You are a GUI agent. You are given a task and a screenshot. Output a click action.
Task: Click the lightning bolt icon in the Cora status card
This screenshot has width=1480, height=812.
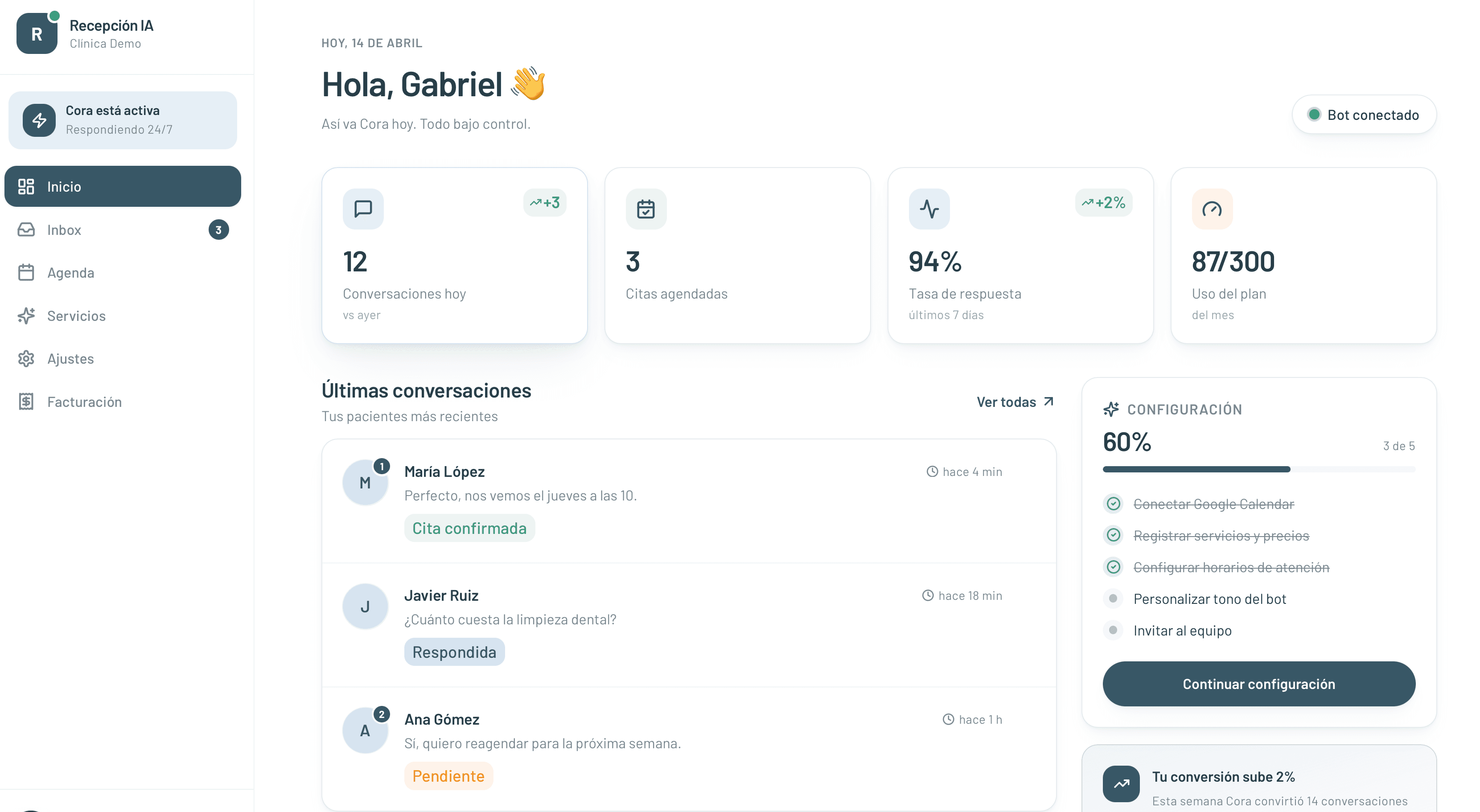click(x=39, y=120)
